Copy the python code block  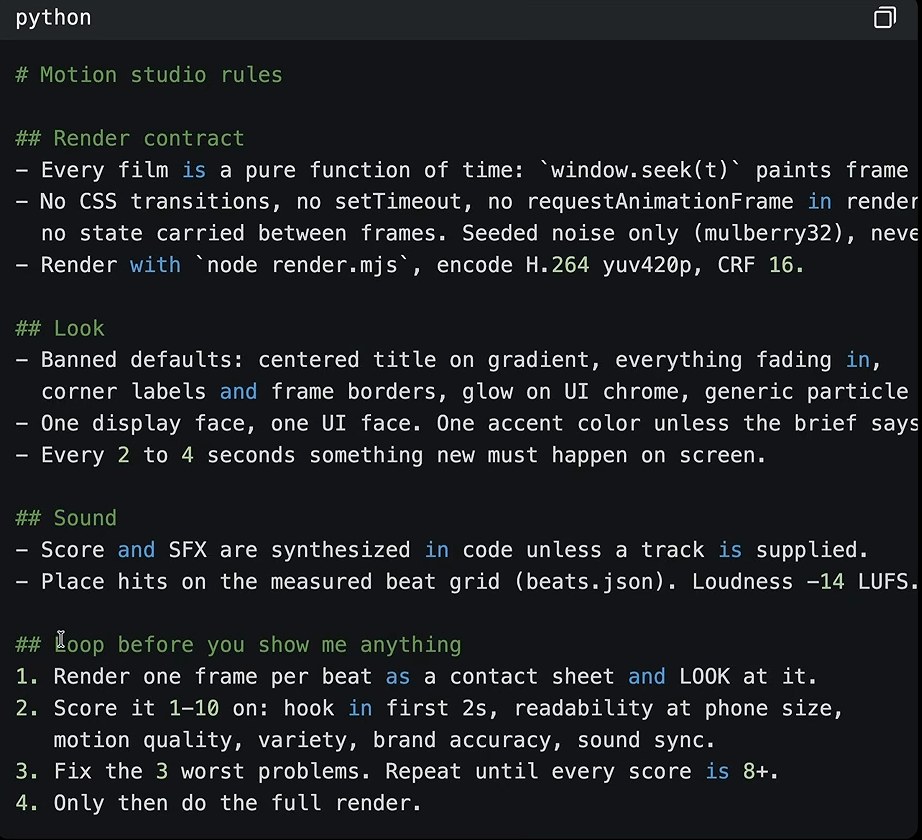tap(884, 18)
